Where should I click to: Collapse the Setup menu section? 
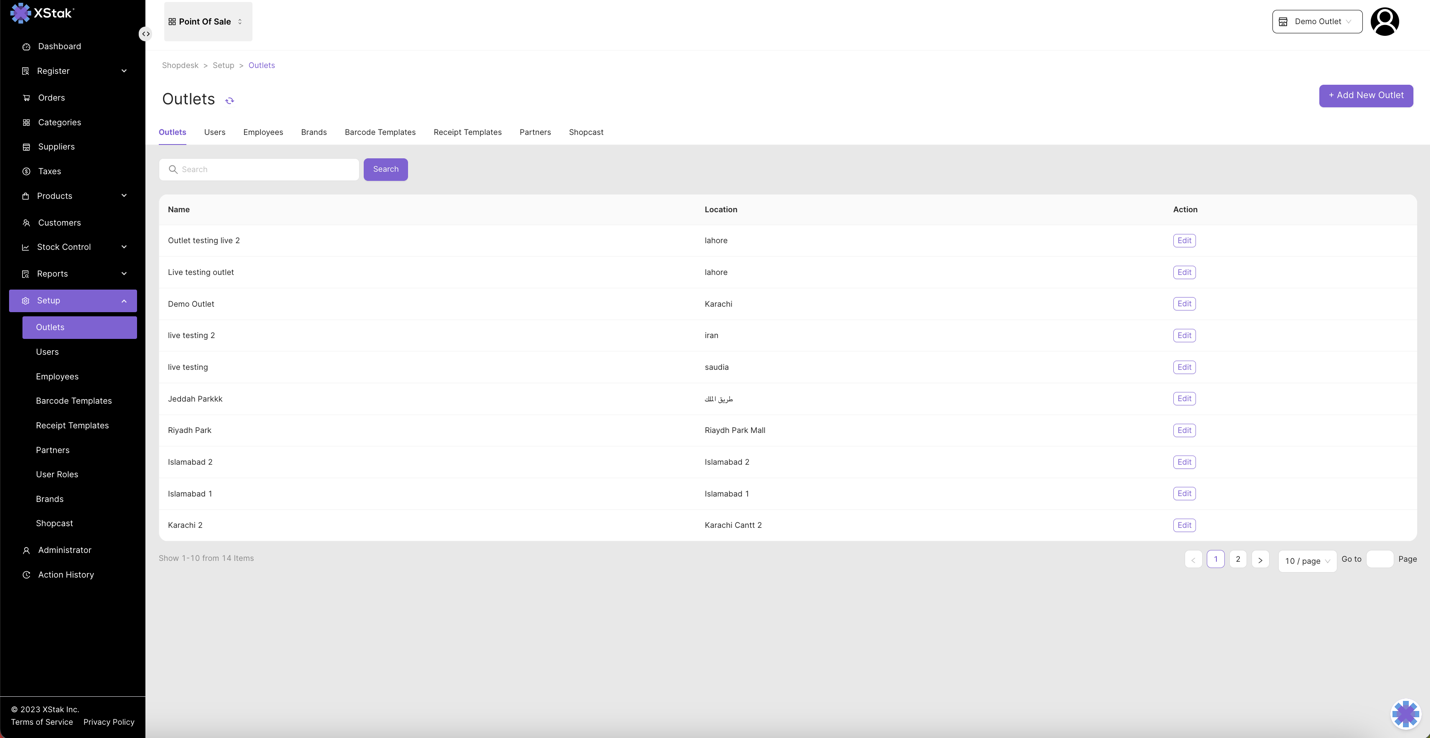point(124,301)
